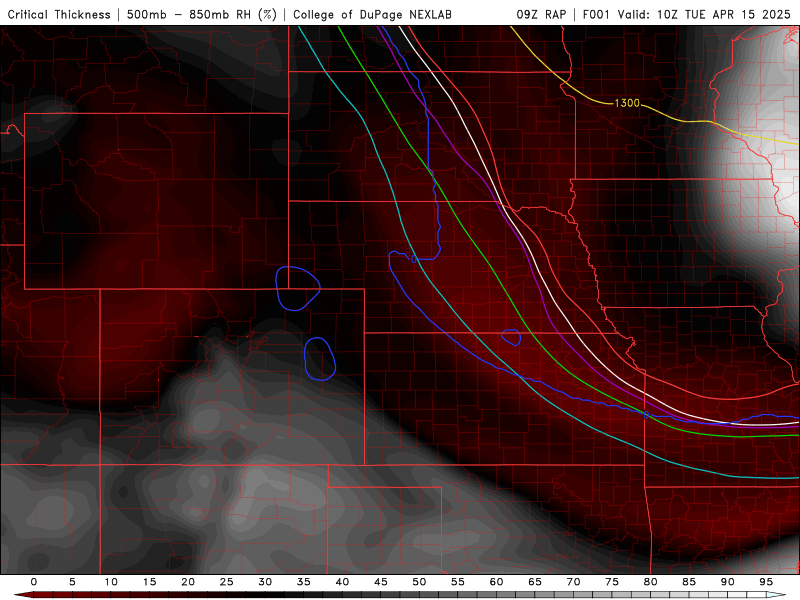
Task: Click the "Critical Thickness" title text
Action: coord(59,14)
